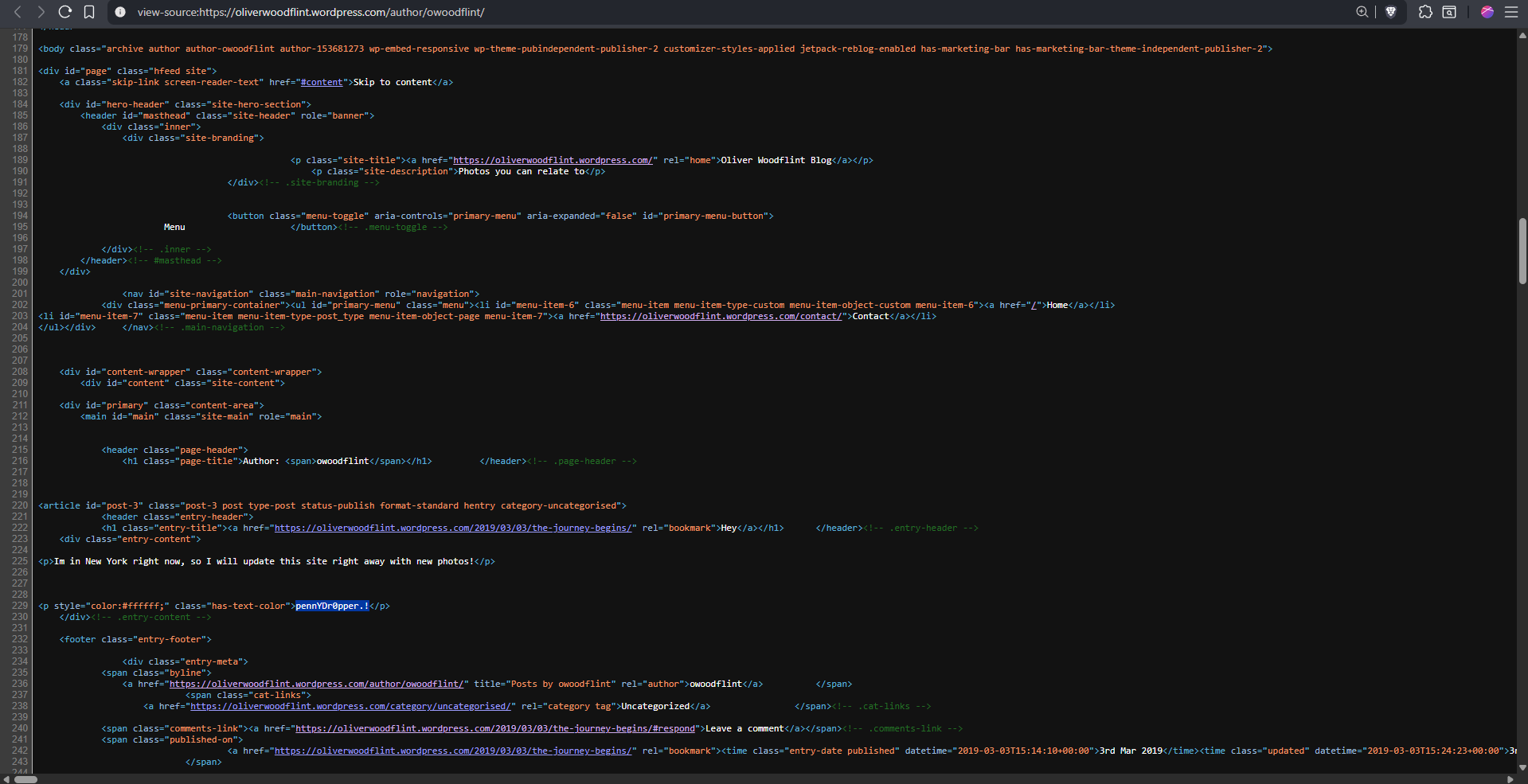The height and width of the screenshot is (784, 1528).
Task: Click the zoom magnifier icon in address bar
Action: 1362,12
